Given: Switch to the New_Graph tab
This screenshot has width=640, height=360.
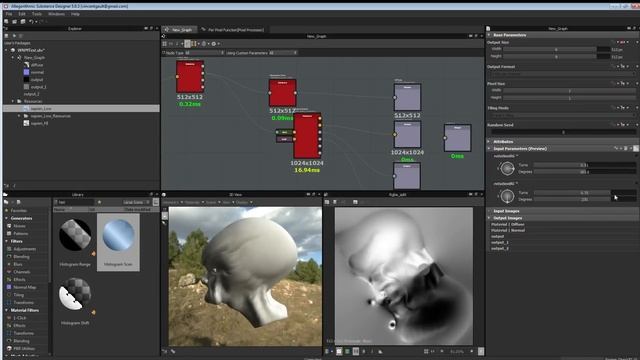Looking at the screenshot, I should [x=179, y=29].
